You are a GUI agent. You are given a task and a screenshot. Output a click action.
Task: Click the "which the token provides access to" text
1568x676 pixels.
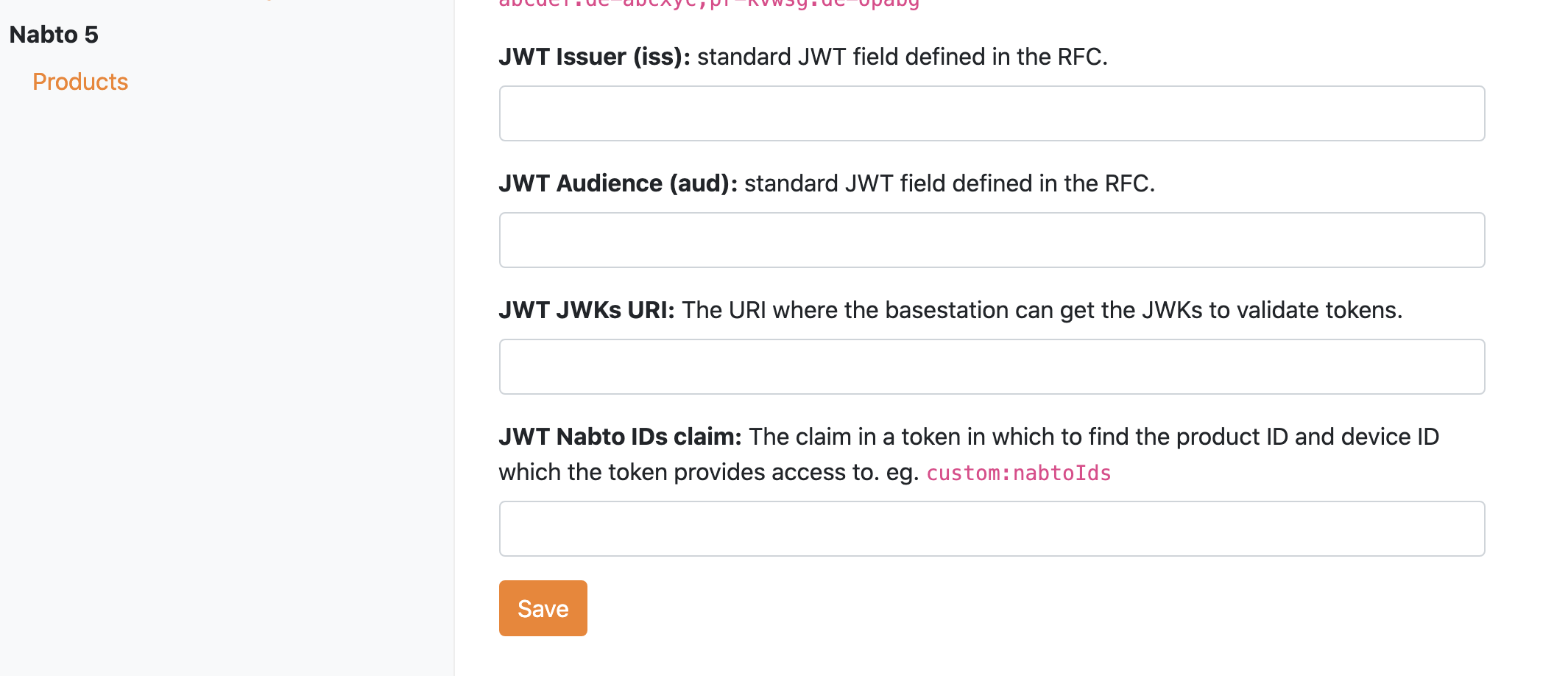tap(688, 472)
